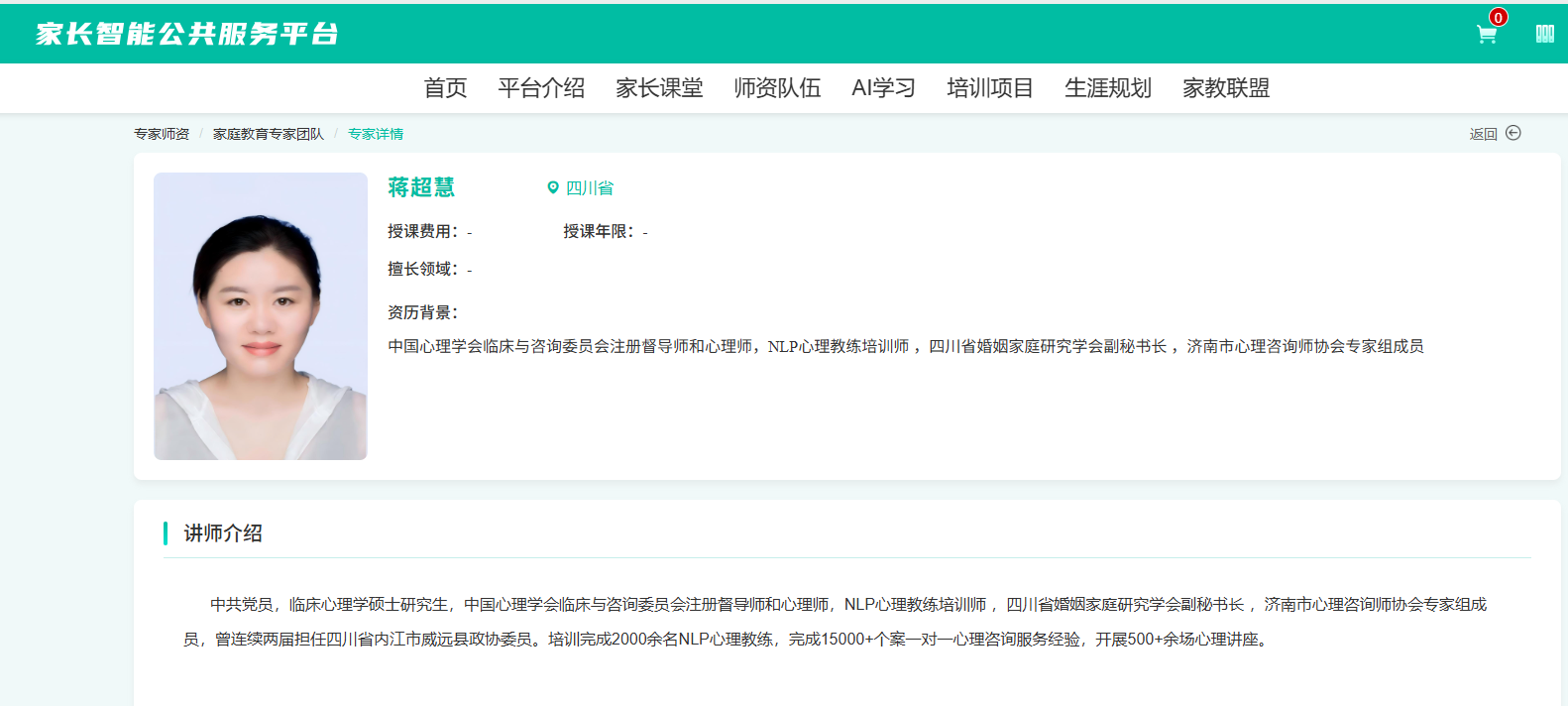Click the expert's profile photo
The image size is (1568, 706).
coord(261,316)
